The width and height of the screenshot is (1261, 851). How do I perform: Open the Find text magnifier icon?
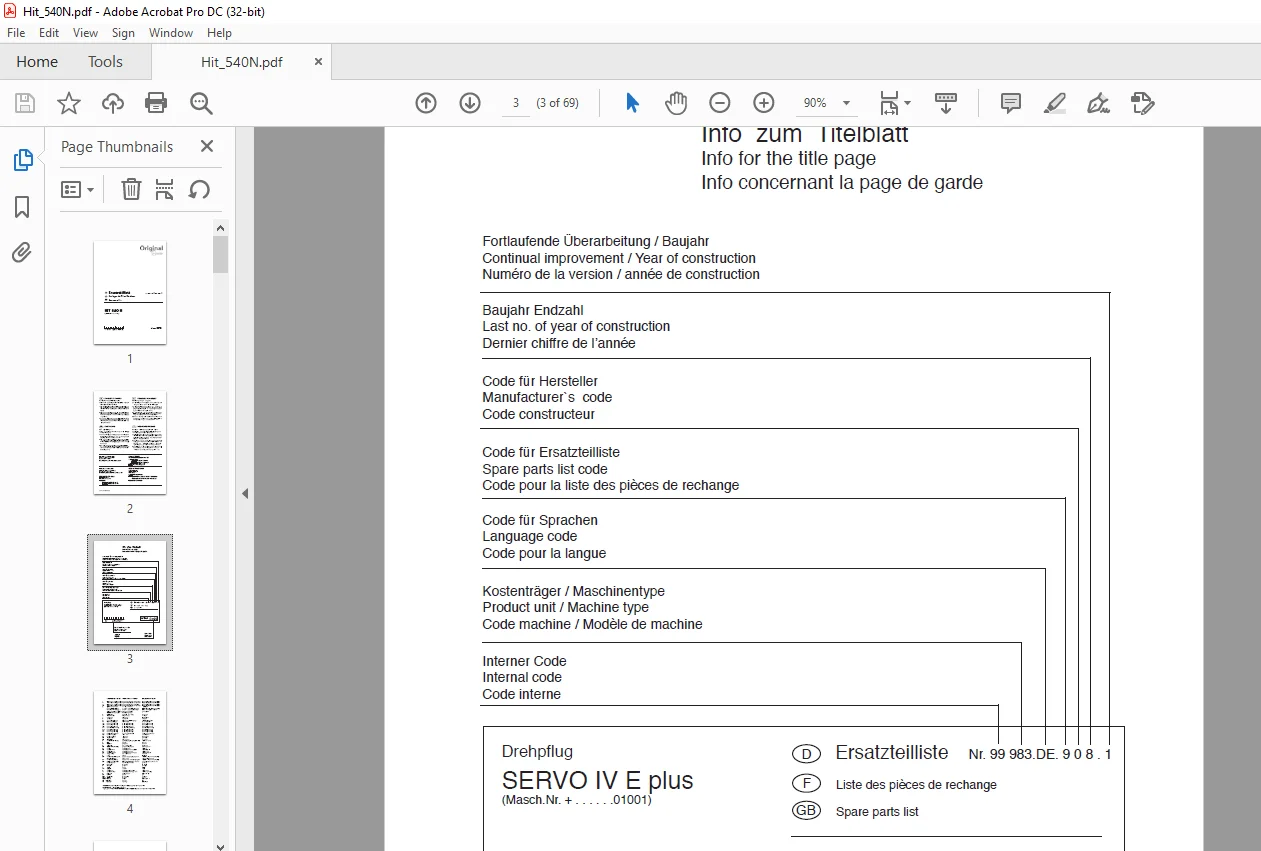click(201, 103)
